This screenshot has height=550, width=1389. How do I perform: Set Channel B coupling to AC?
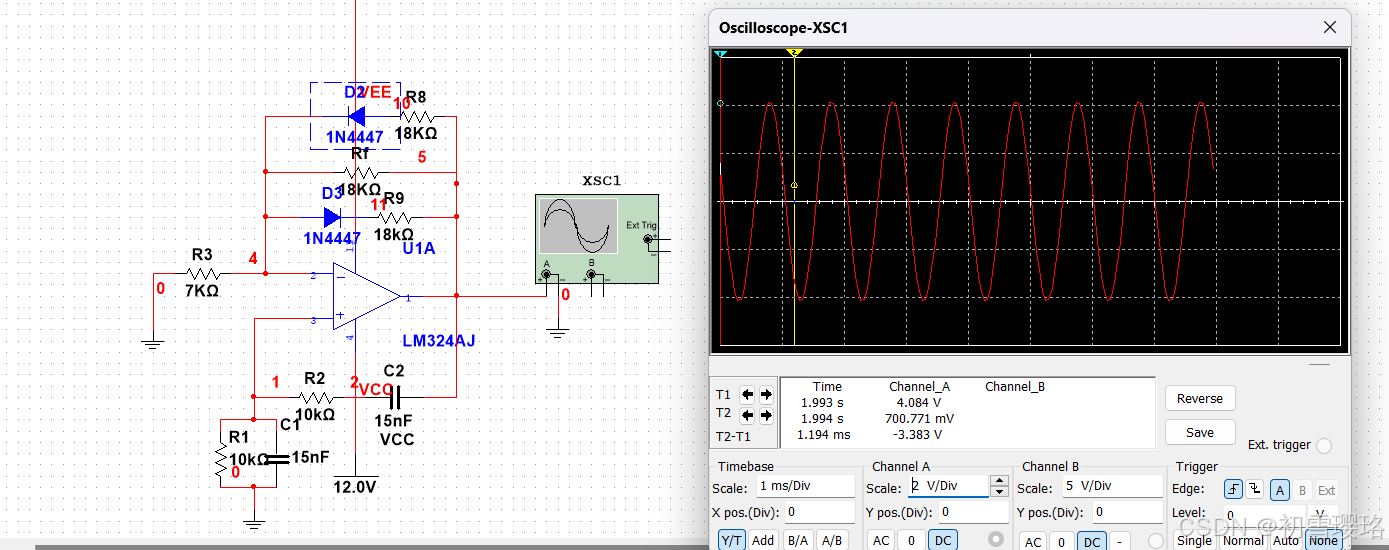coord(1033,541)
